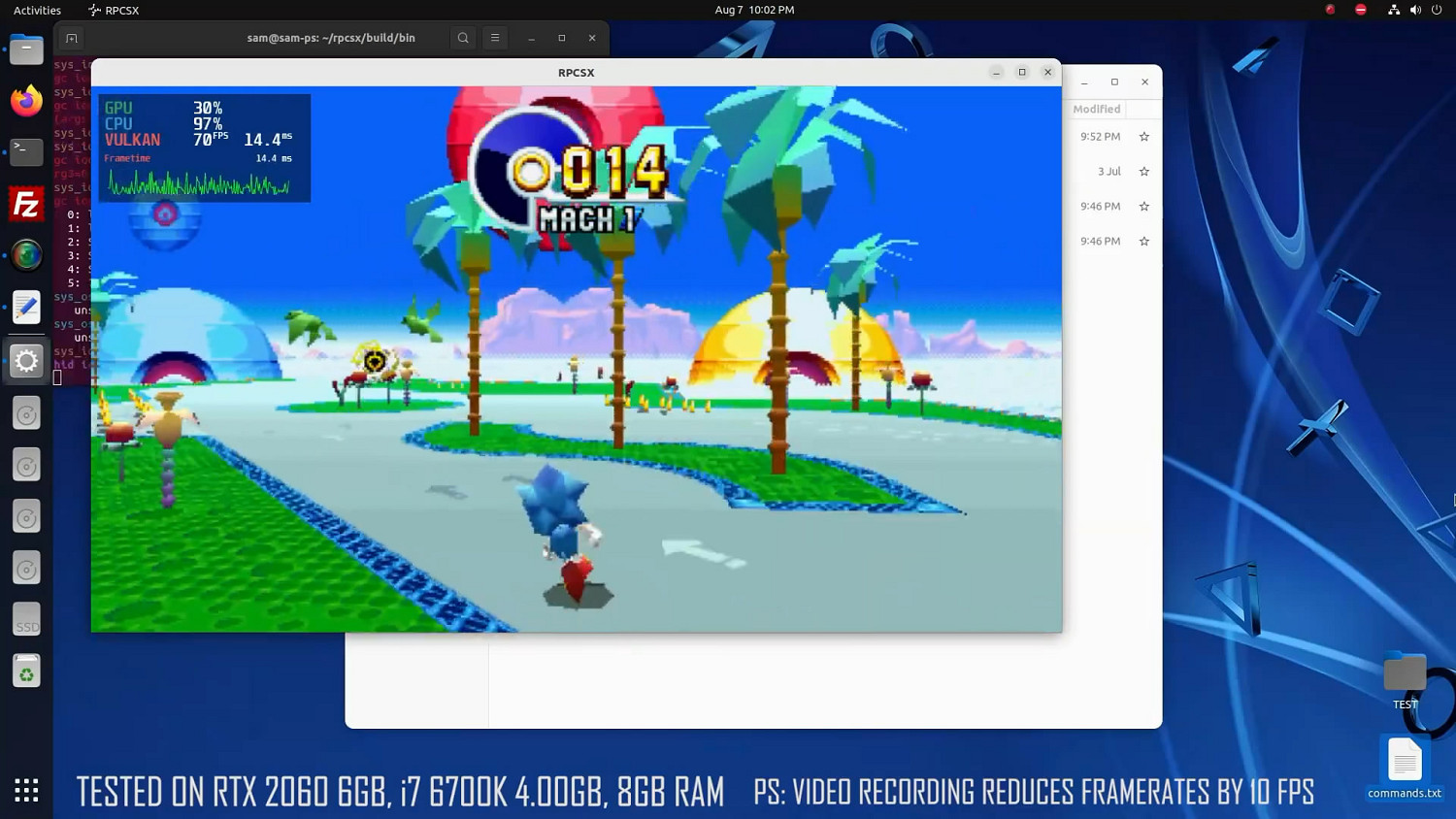Launch FileZilla from the dock
The height and width of the screenshot is (819, 1456).
[x=26, y=205]
